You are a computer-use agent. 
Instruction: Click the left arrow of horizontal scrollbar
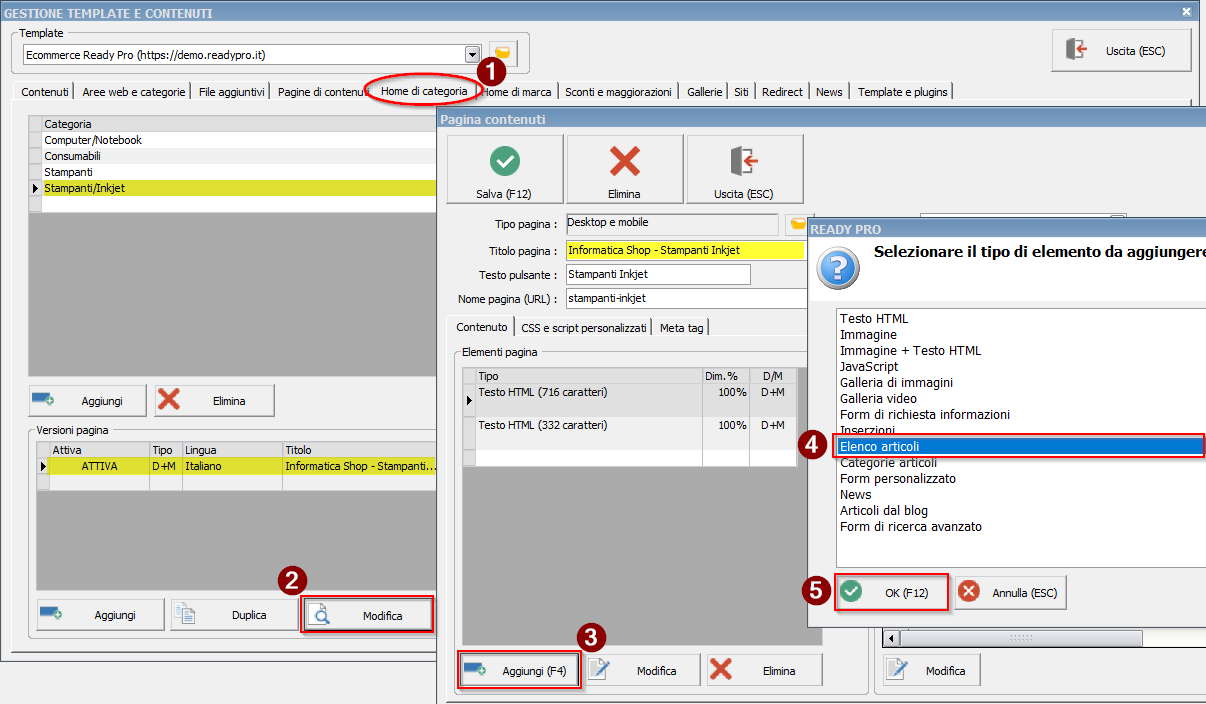(x=891, y=638)
